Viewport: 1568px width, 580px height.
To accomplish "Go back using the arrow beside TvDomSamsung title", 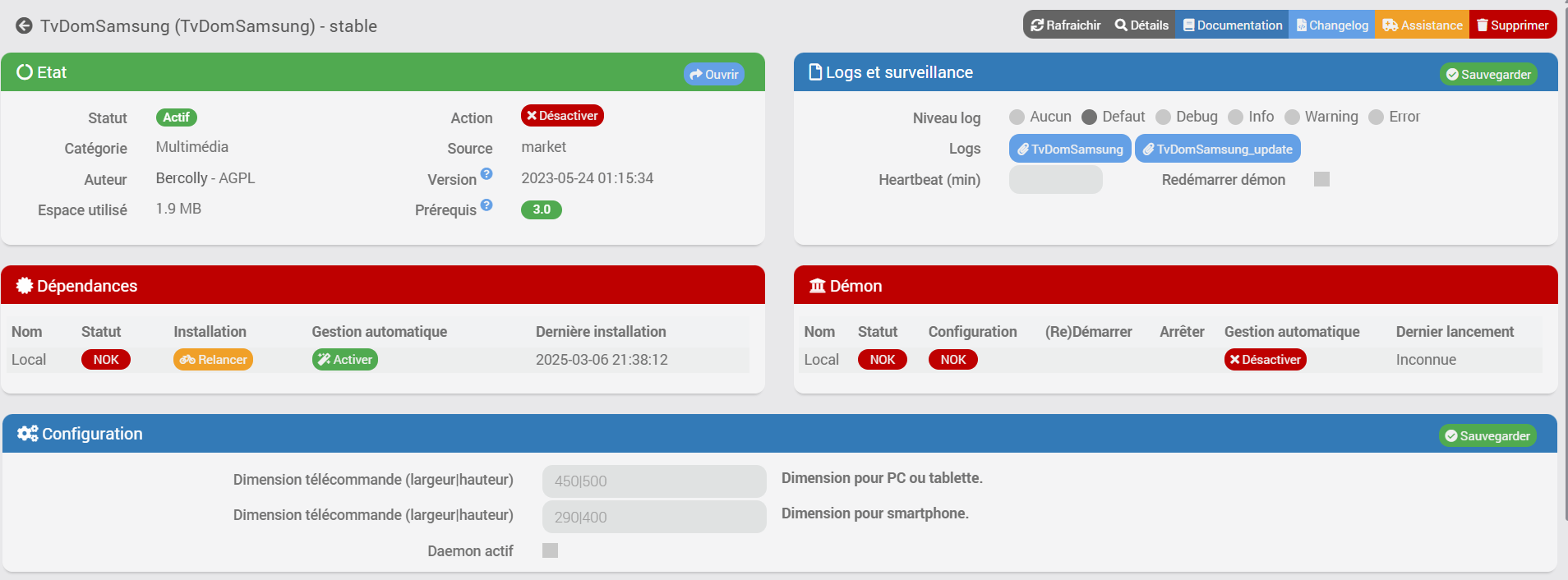I will point(24,25).
